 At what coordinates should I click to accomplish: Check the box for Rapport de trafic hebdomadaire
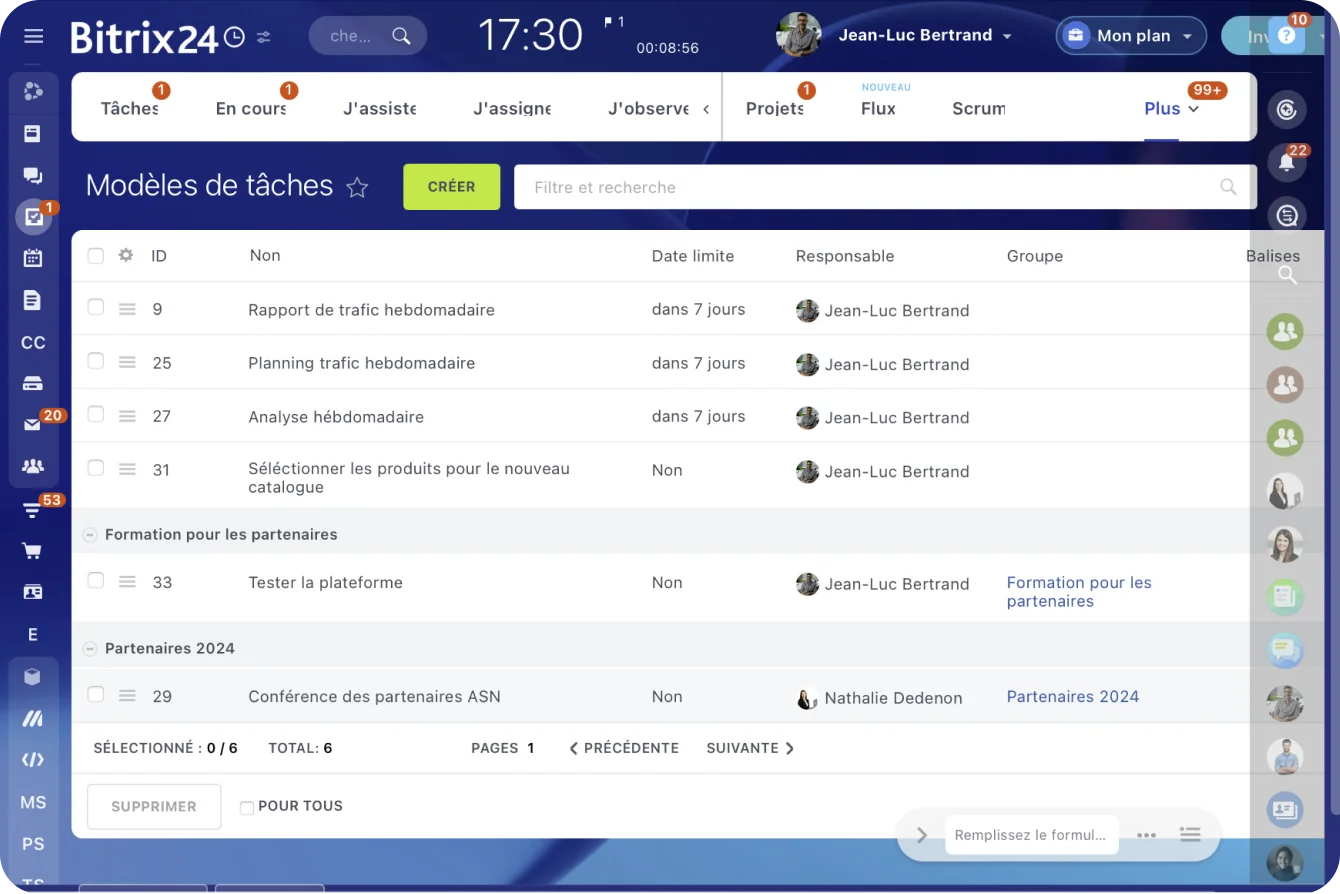pos(95,307)
